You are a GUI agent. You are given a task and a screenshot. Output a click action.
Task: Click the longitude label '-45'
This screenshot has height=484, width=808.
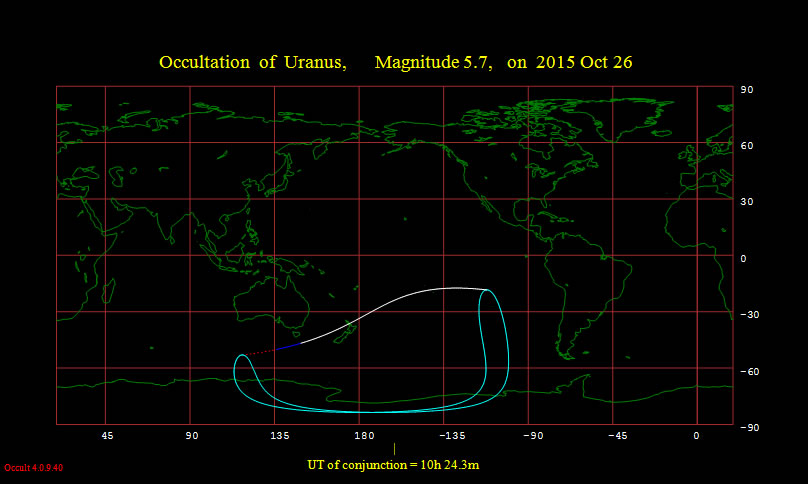pos(617,436)
